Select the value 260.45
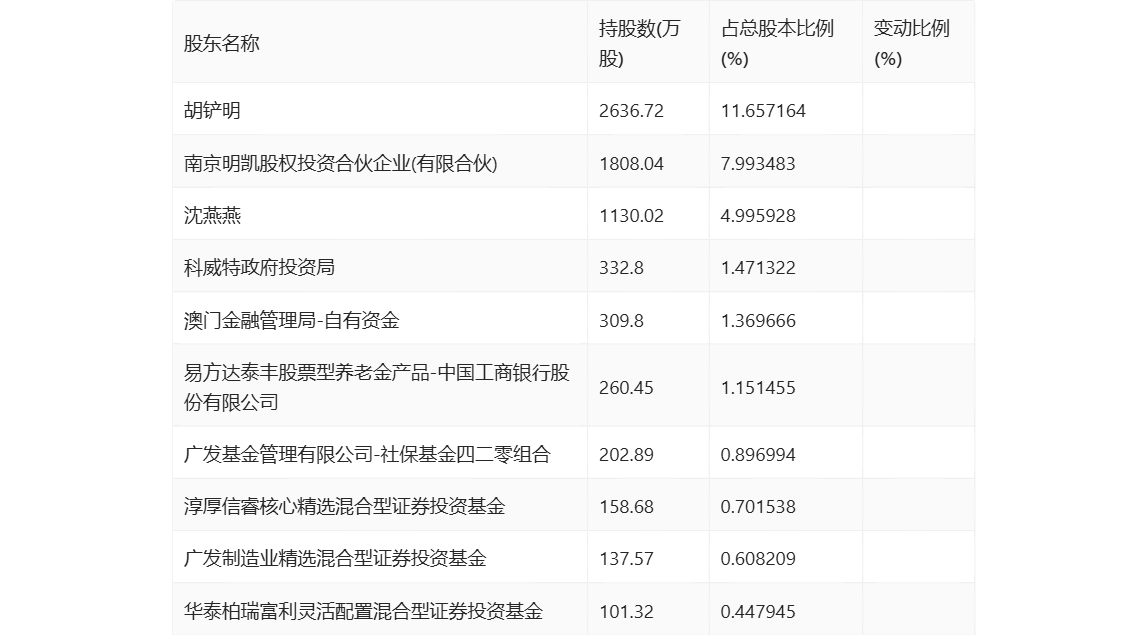 pyautogui.click(x=626, y=387)
